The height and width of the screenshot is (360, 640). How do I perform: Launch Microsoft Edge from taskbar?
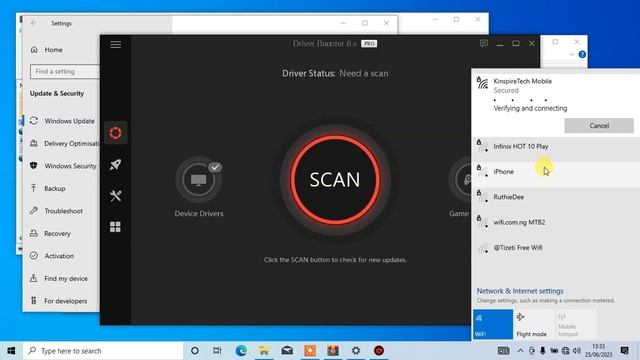[x=241, y=351]
